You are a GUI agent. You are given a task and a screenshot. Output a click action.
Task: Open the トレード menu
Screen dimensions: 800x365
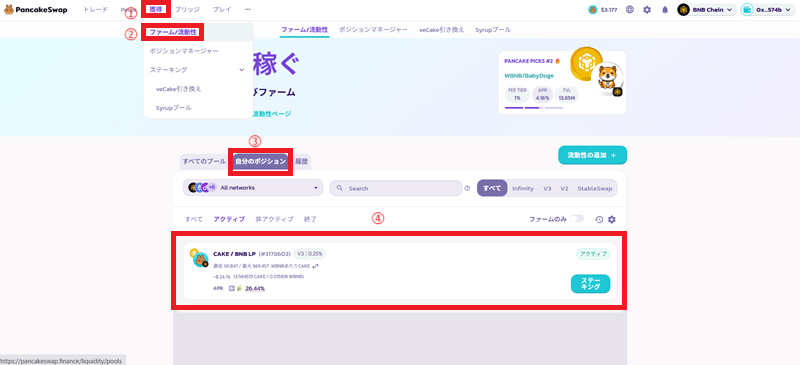95,9
